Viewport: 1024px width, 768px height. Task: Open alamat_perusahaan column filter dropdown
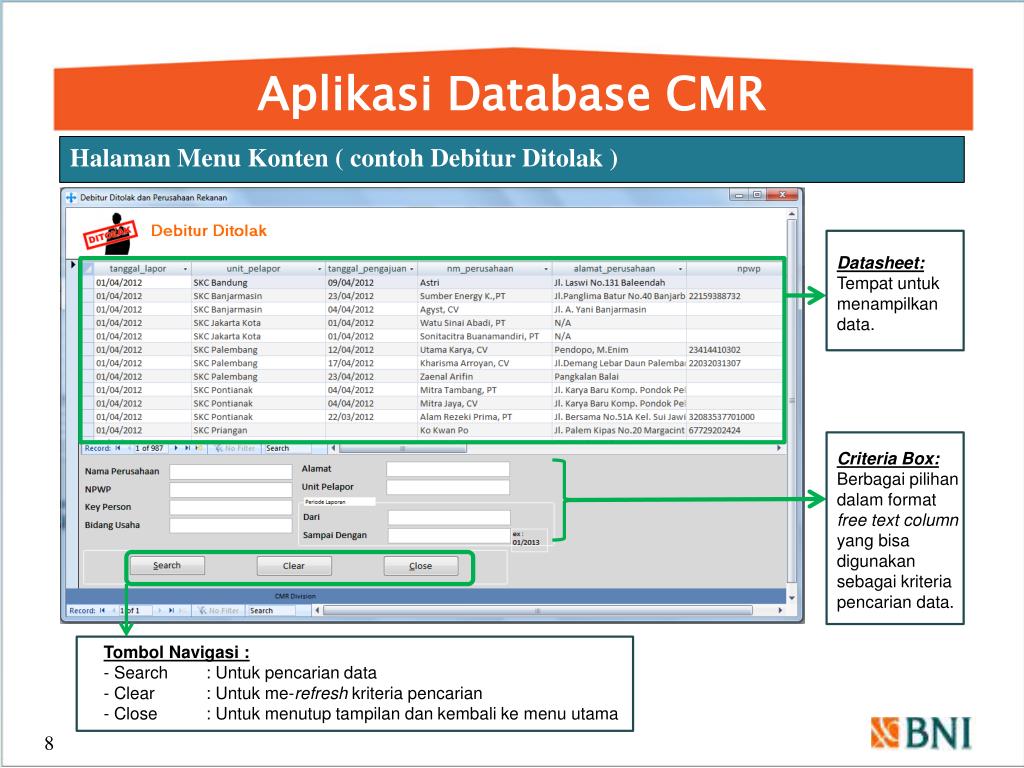680,269
